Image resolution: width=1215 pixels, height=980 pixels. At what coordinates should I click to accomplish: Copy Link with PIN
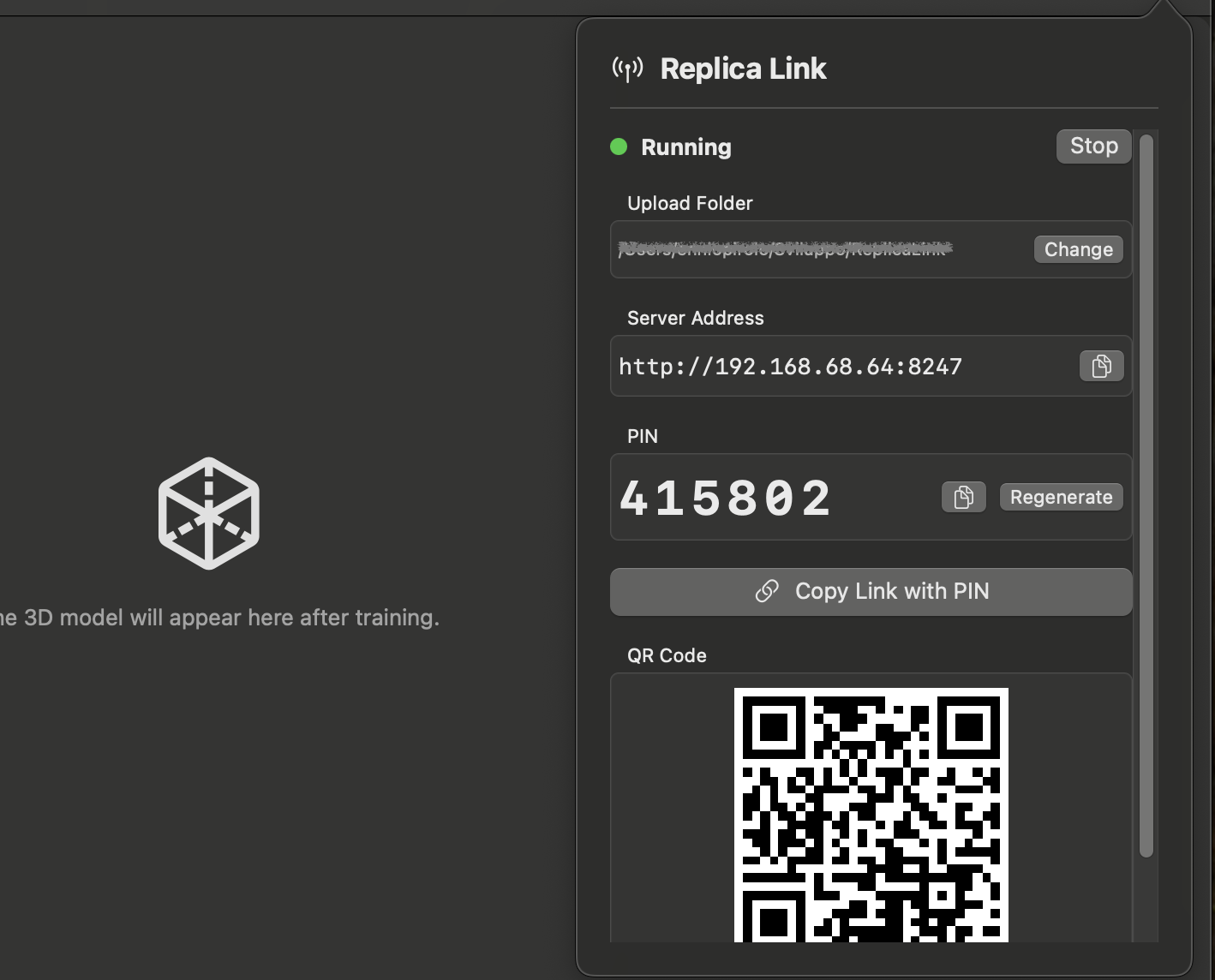pyautogui.click(x=871, y=591)
